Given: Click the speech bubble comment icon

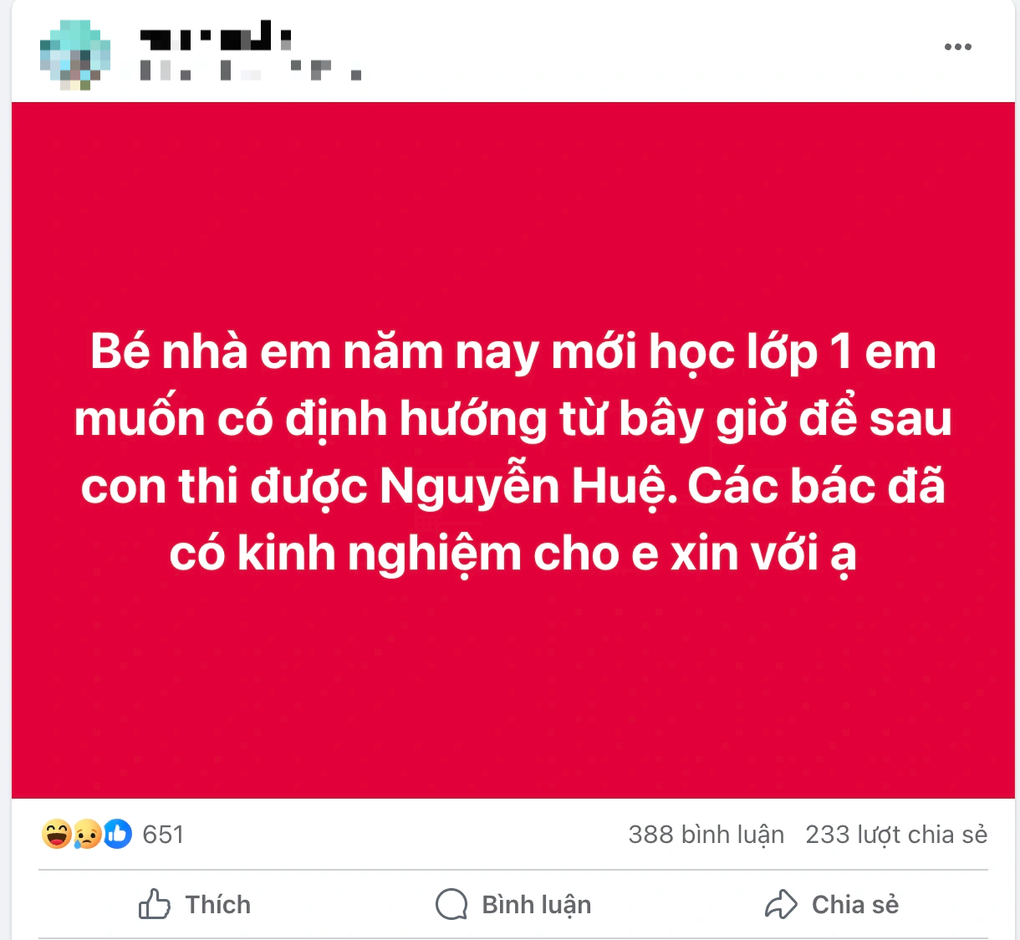Looking at the screenshot, I should [451, 904].
